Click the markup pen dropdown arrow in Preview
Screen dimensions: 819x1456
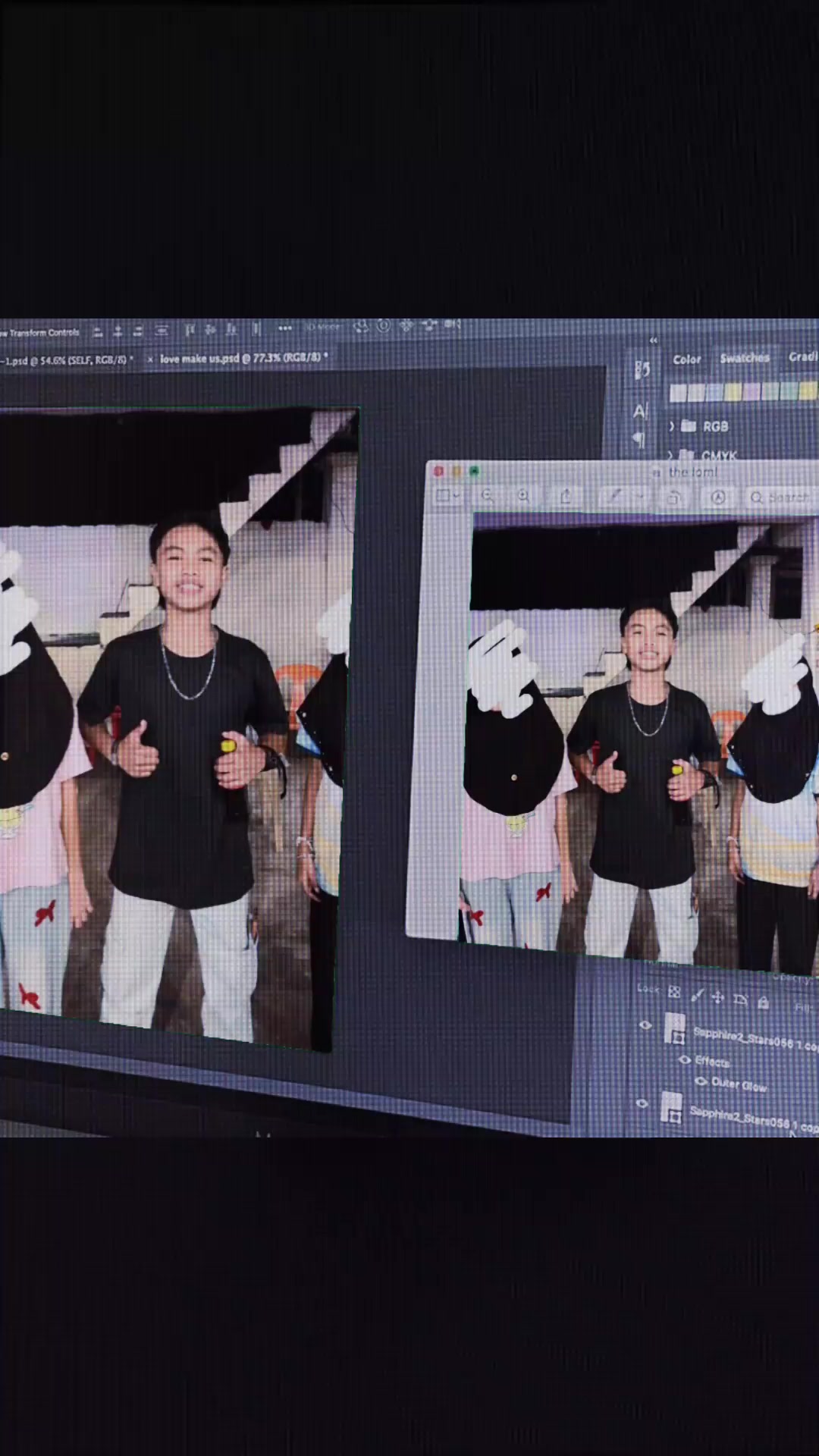[639, 497]
